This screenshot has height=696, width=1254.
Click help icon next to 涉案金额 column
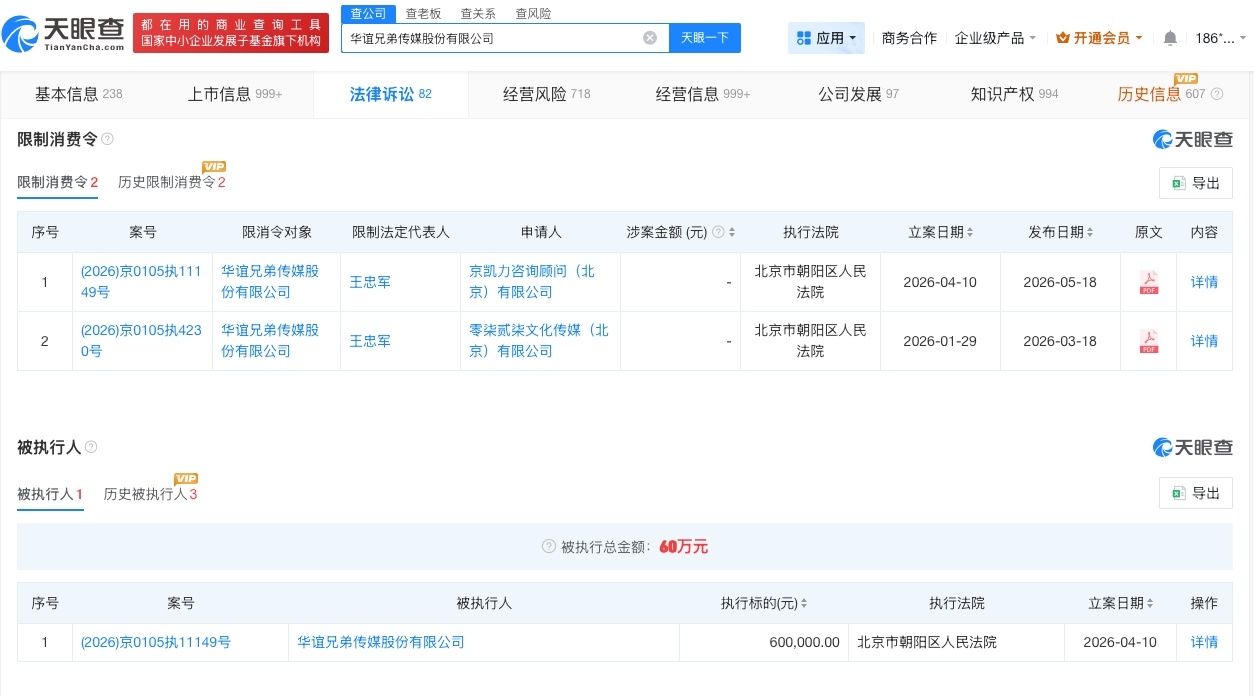(717, 232)
